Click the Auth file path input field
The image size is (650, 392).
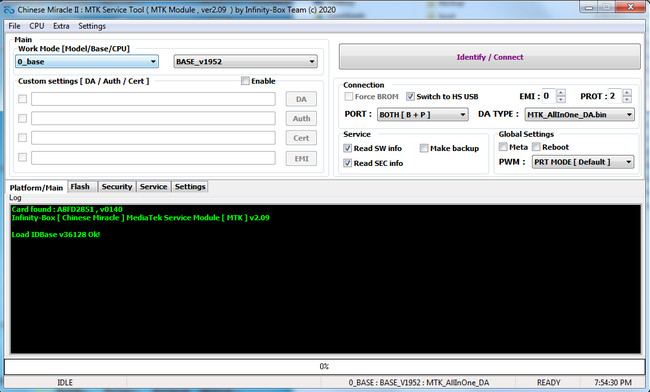[x=153, y=119]
